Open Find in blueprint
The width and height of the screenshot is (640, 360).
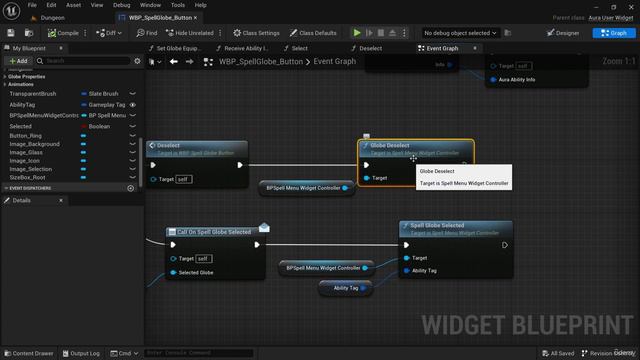click(x=147, y=33)
